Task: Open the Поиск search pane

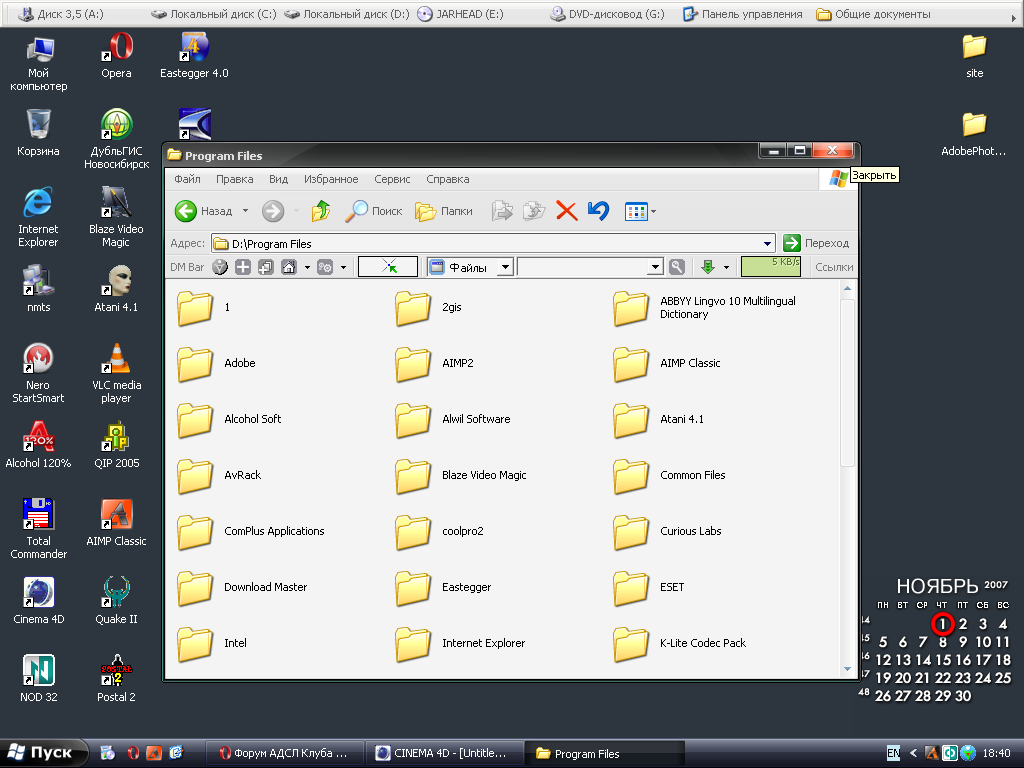Action: point(373,211)
